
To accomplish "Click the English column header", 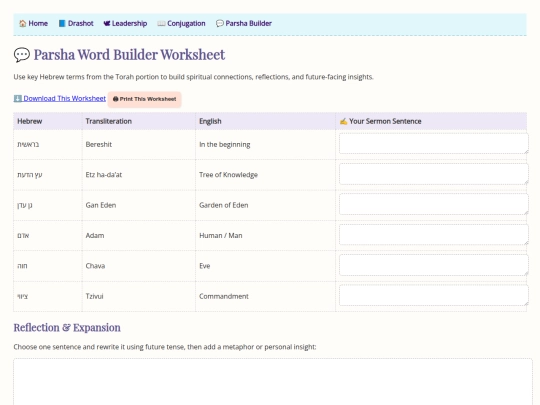I will pos(266,121).
